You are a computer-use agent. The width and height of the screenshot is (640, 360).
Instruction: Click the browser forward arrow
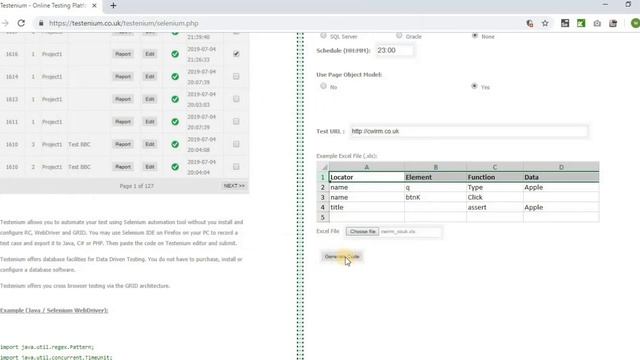(x=5, y=23)
